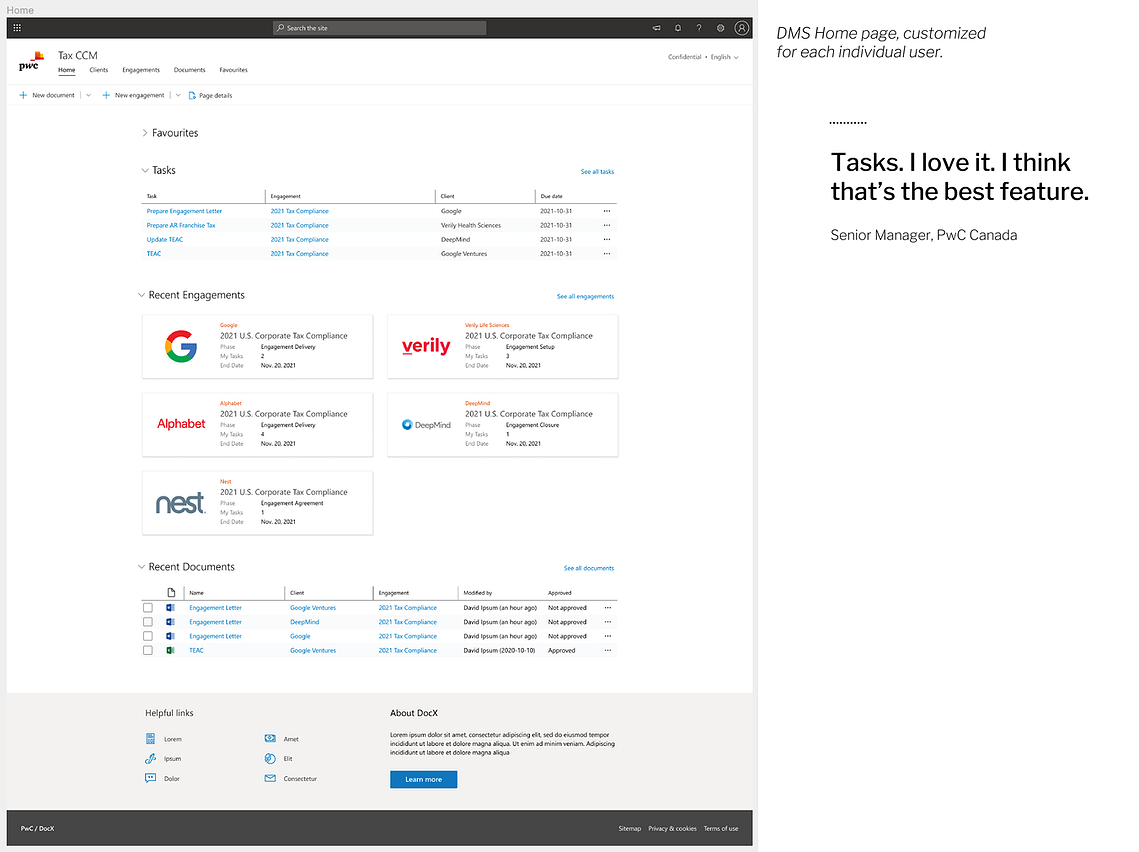Open the Update TEAC task link

(x=165, y=240)
